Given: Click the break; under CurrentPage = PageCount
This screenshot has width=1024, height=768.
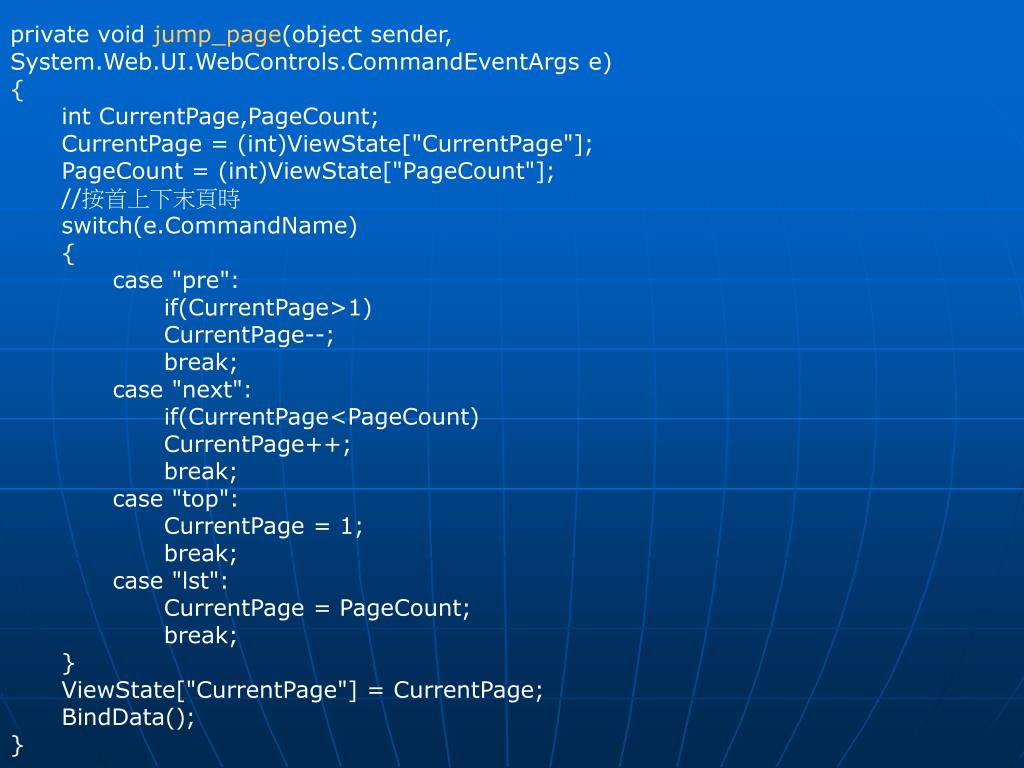Looking at the screenshot, I should click(x=200, y=636).
